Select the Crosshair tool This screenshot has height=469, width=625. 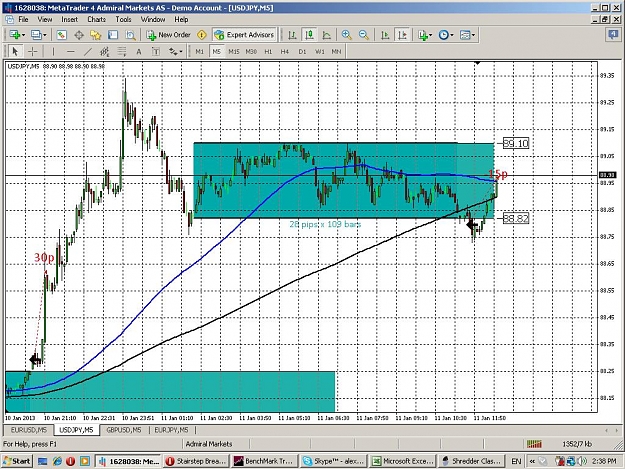coord(32,51)
